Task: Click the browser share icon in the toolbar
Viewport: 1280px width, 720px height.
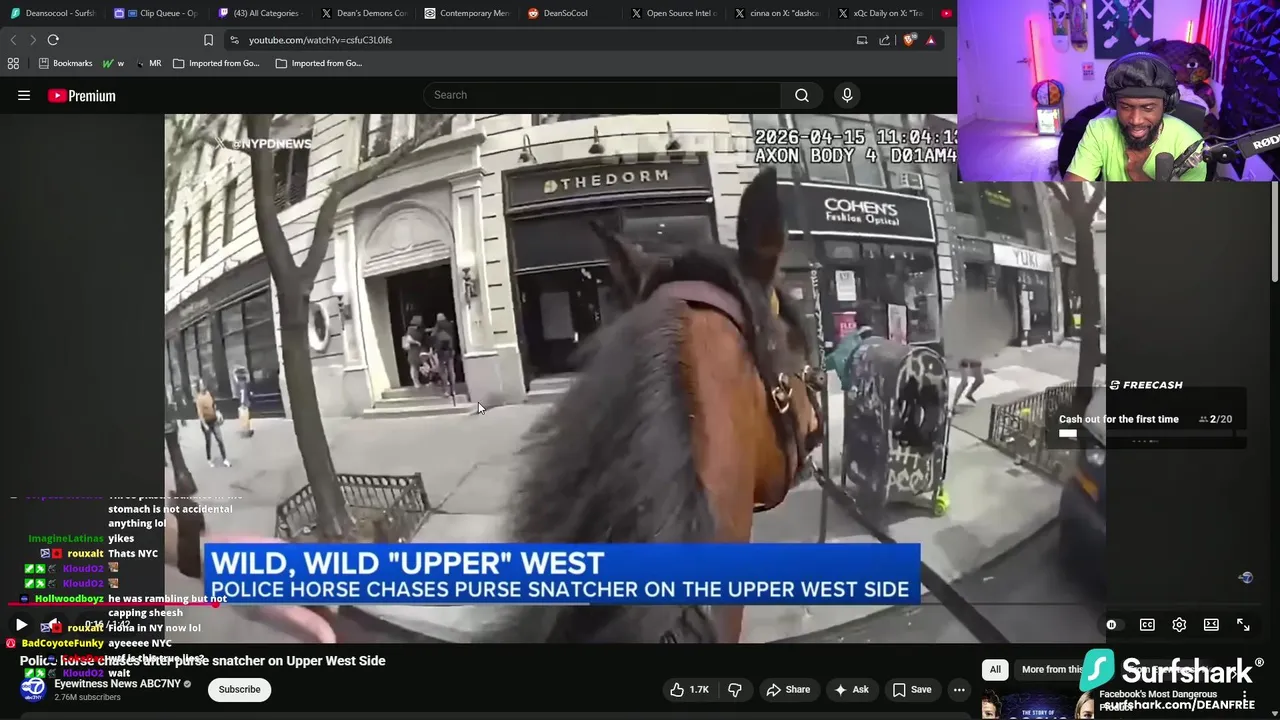Action: [884, 40]
